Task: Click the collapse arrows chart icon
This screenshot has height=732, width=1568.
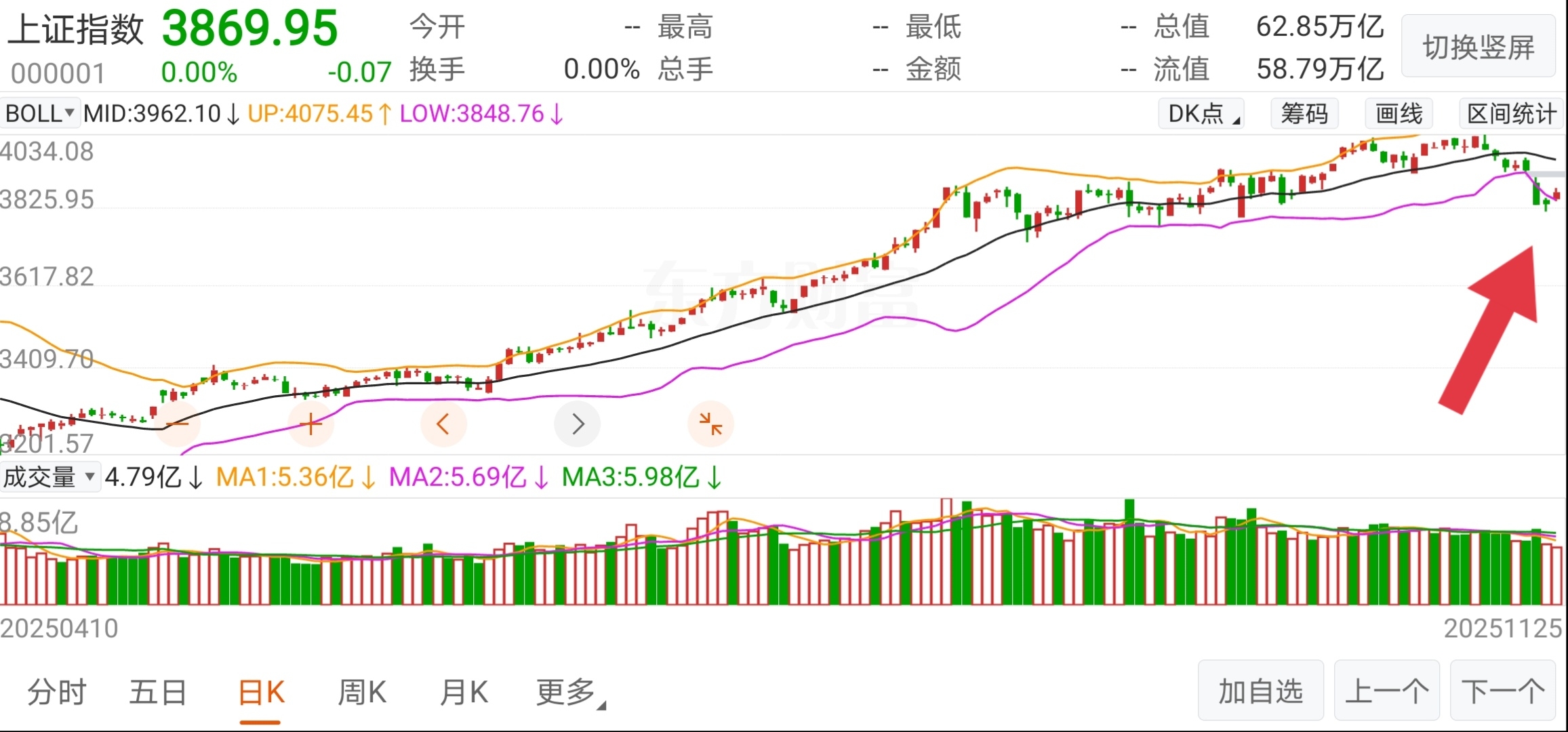Action: click(710, 424)
